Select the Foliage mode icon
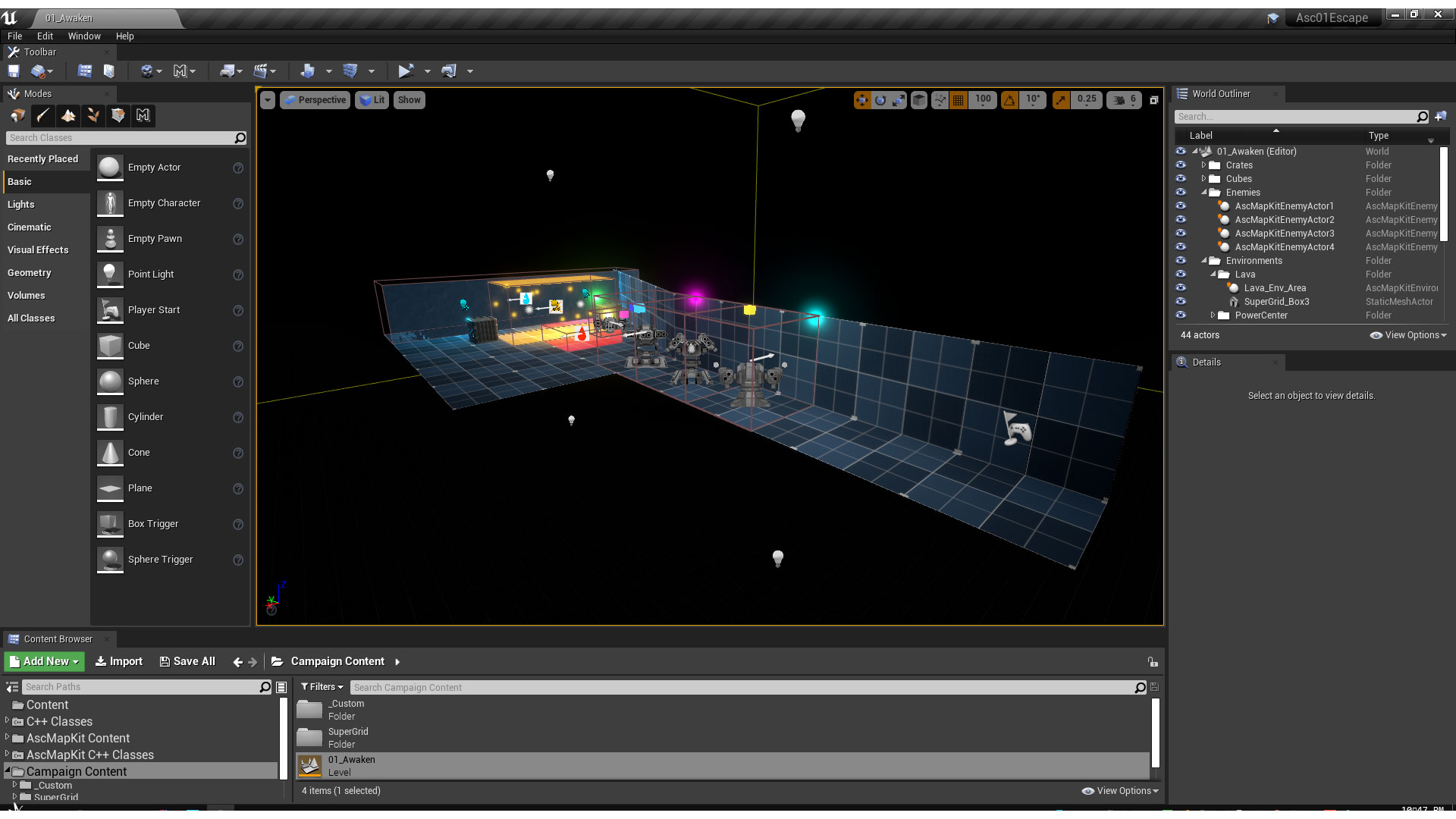This screenshot has width=1456, height=819. click(x=93, y=115)
